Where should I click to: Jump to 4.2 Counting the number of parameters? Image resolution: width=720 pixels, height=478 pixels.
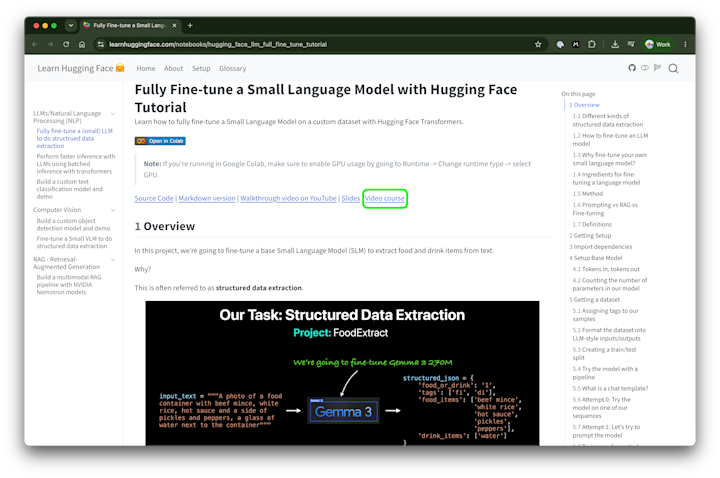pyautogui.click(x=610, y=284)
